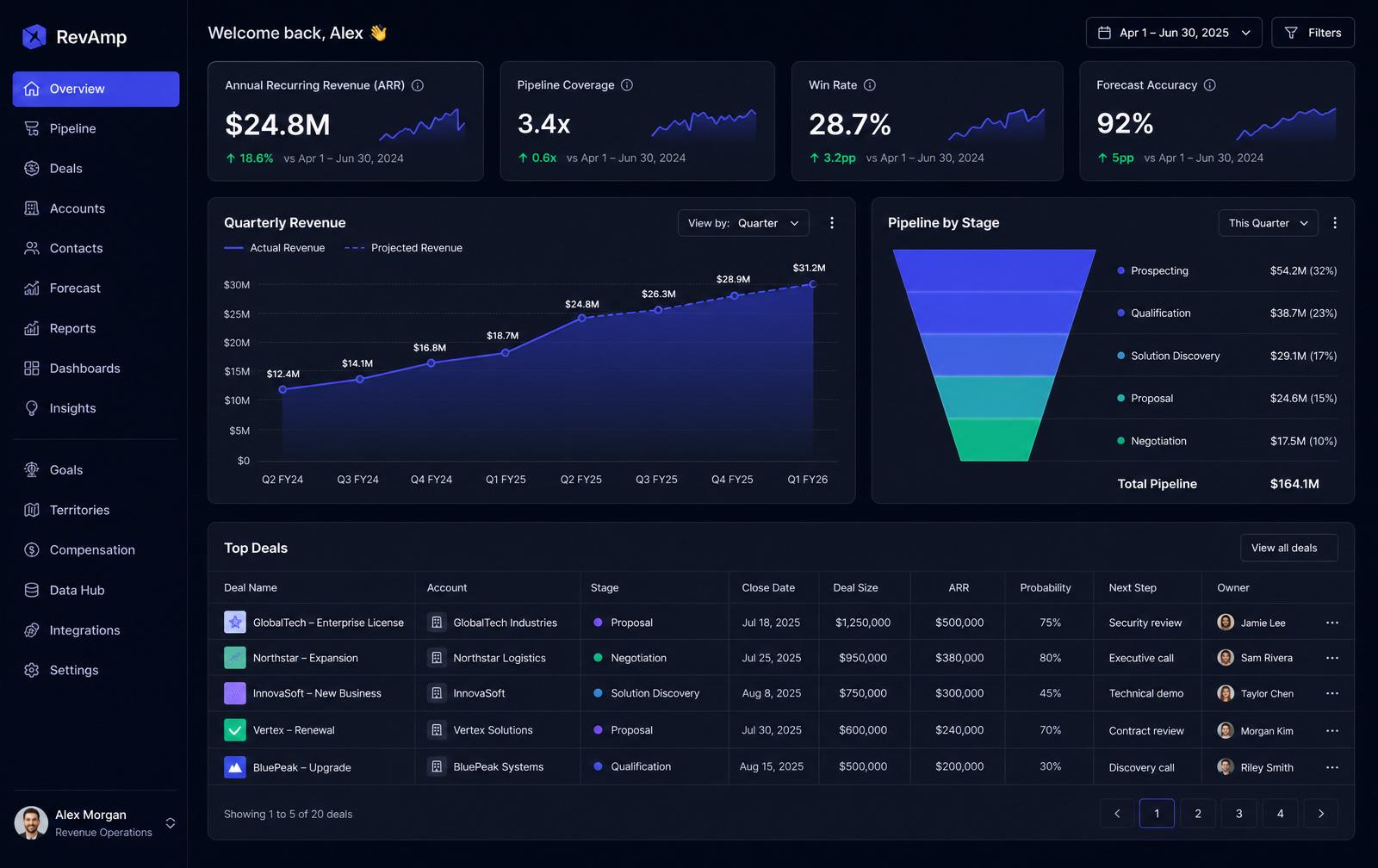Viewport: 1378px width, 868px height.
Task: Click info icon beside Forecast Accuracy
Action: point(1210,85)
